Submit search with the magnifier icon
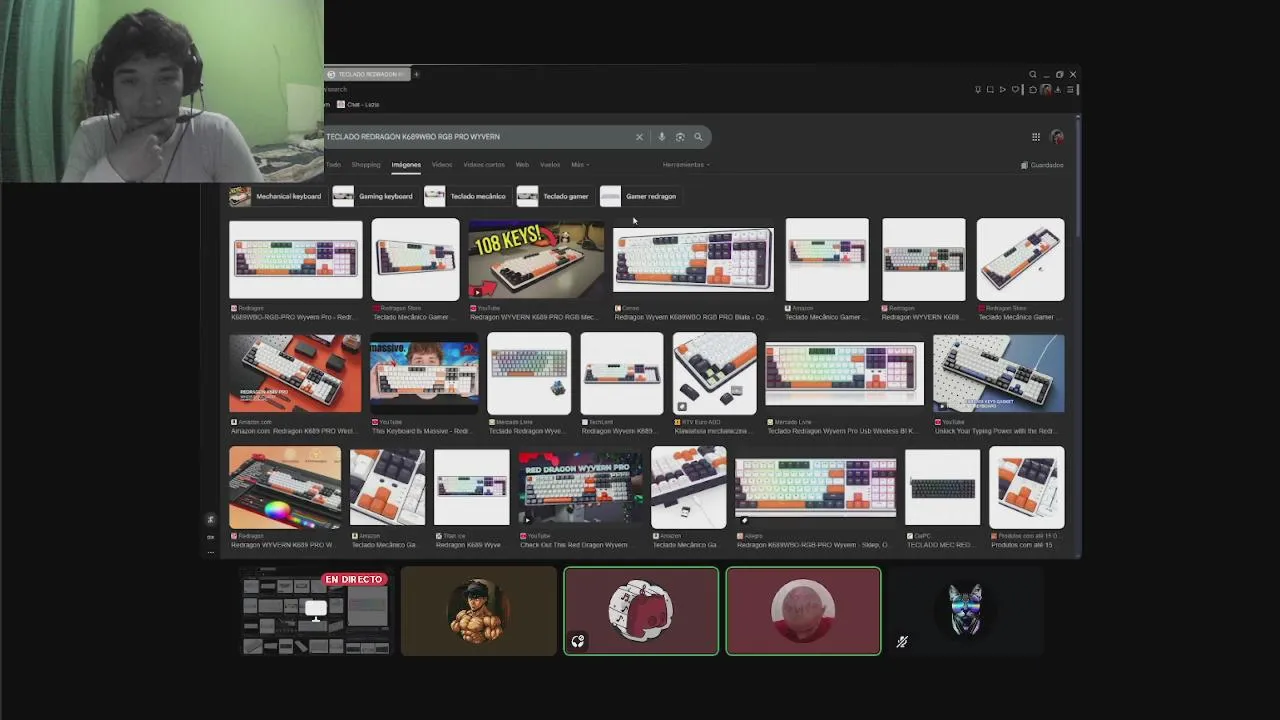The image size is (1280, 720). pyautogui.click(x=698, y=137)
